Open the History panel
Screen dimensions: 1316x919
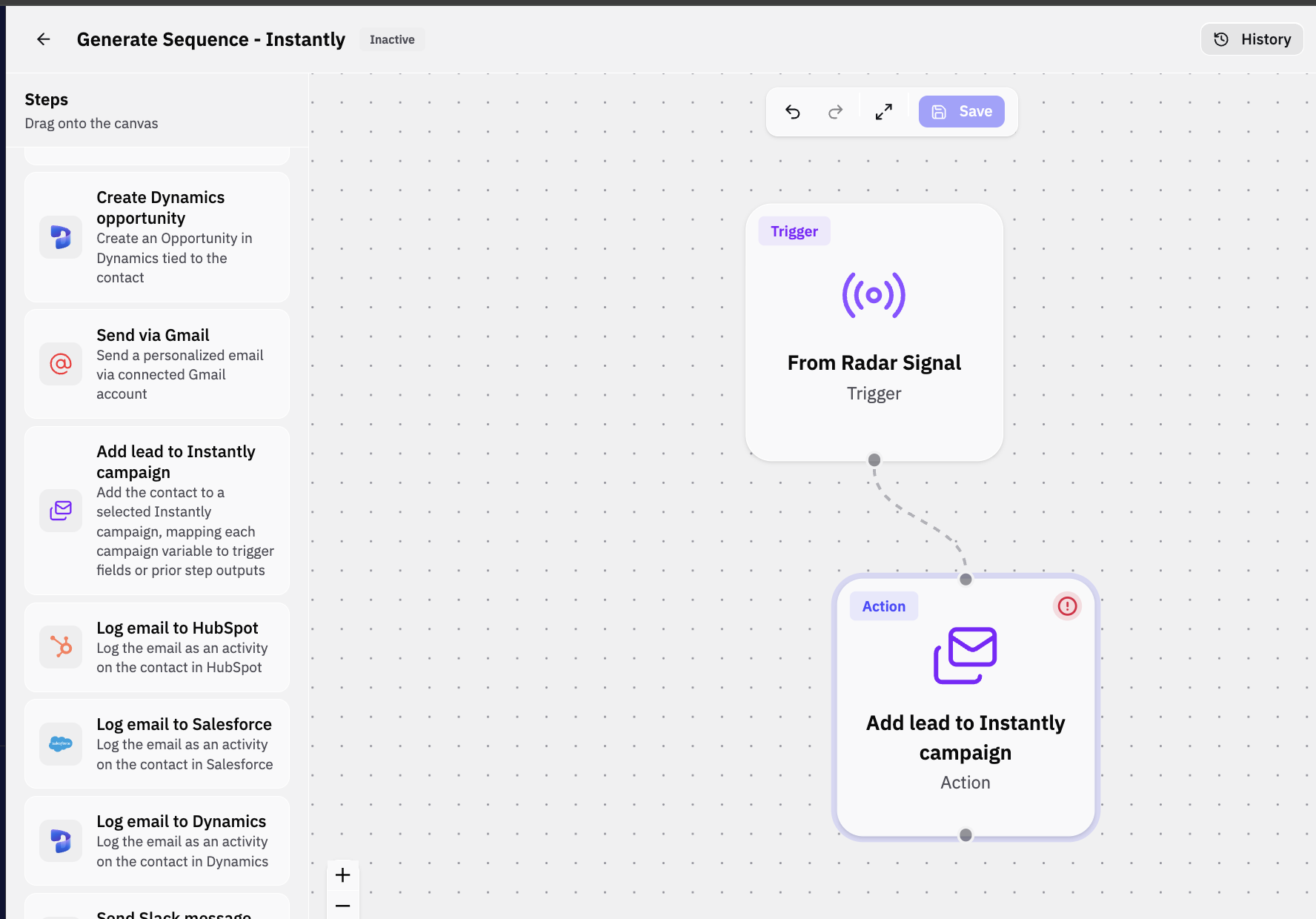[1252, 39]
